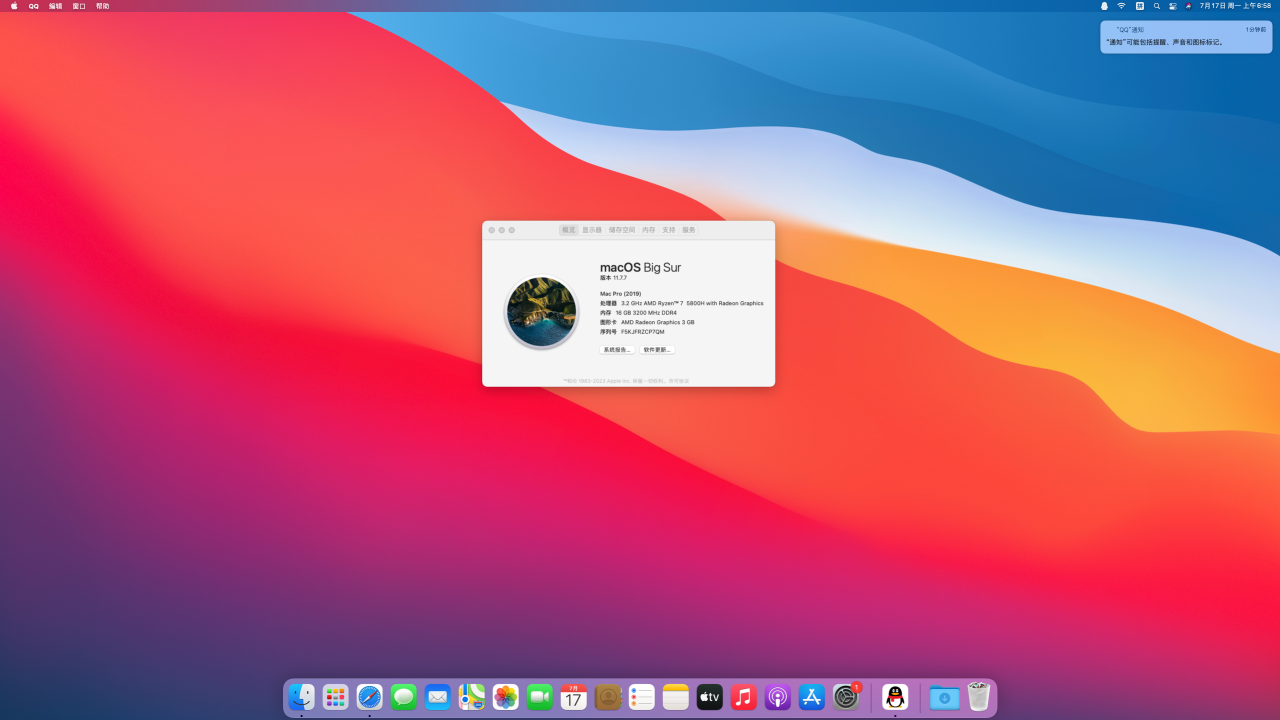Click the Big Sur round logo image
This screenshot has height=720, width=1280.
541,312
